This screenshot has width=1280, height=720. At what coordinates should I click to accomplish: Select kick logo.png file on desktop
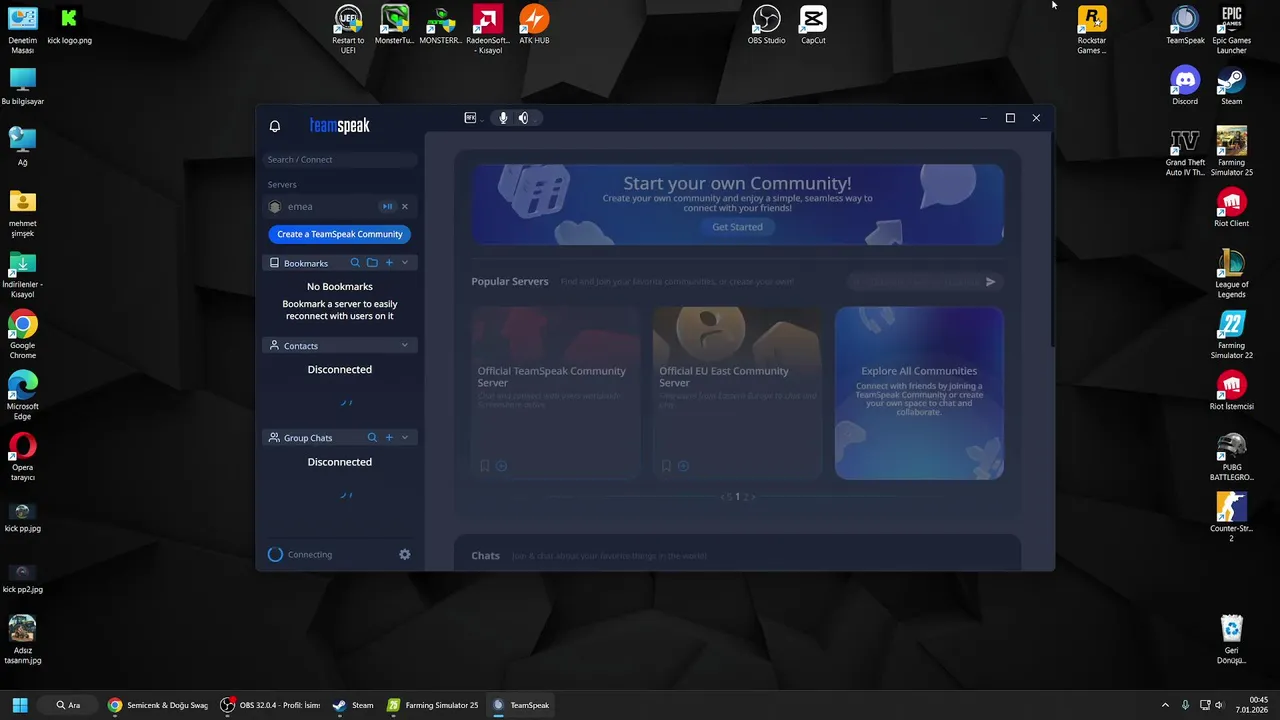69,25
